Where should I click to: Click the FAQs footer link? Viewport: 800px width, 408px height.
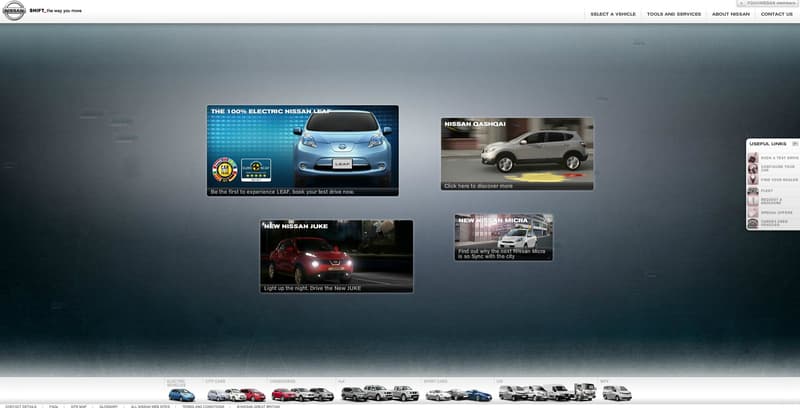53,406
